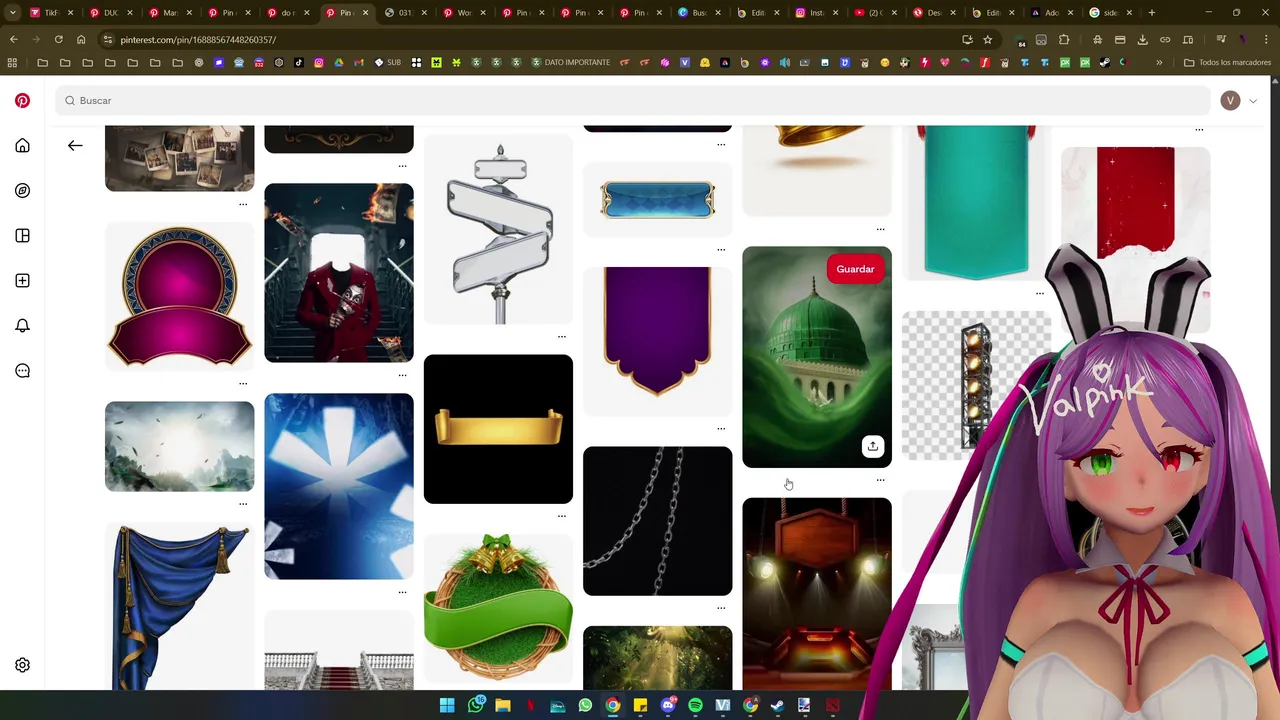Open the blue curtain pin thumbnail

point(179,607)
